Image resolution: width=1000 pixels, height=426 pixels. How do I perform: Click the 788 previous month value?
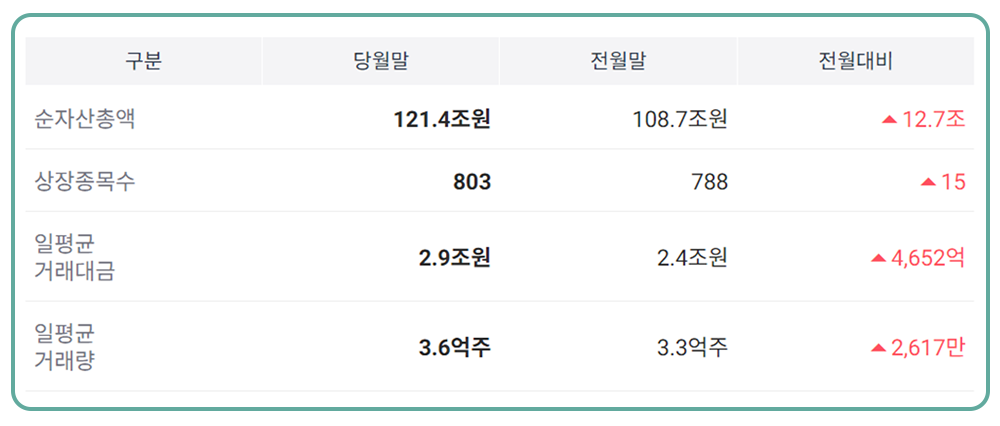click(x=709, y=182)
